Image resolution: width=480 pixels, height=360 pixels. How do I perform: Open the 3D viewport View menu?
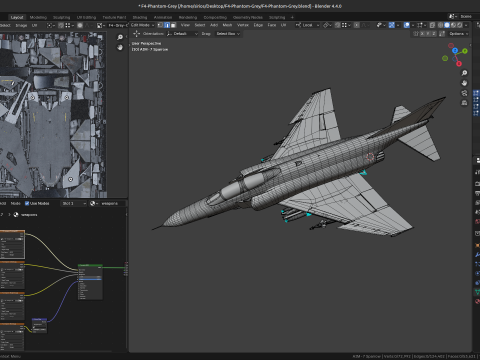click(x=185, y=25)
